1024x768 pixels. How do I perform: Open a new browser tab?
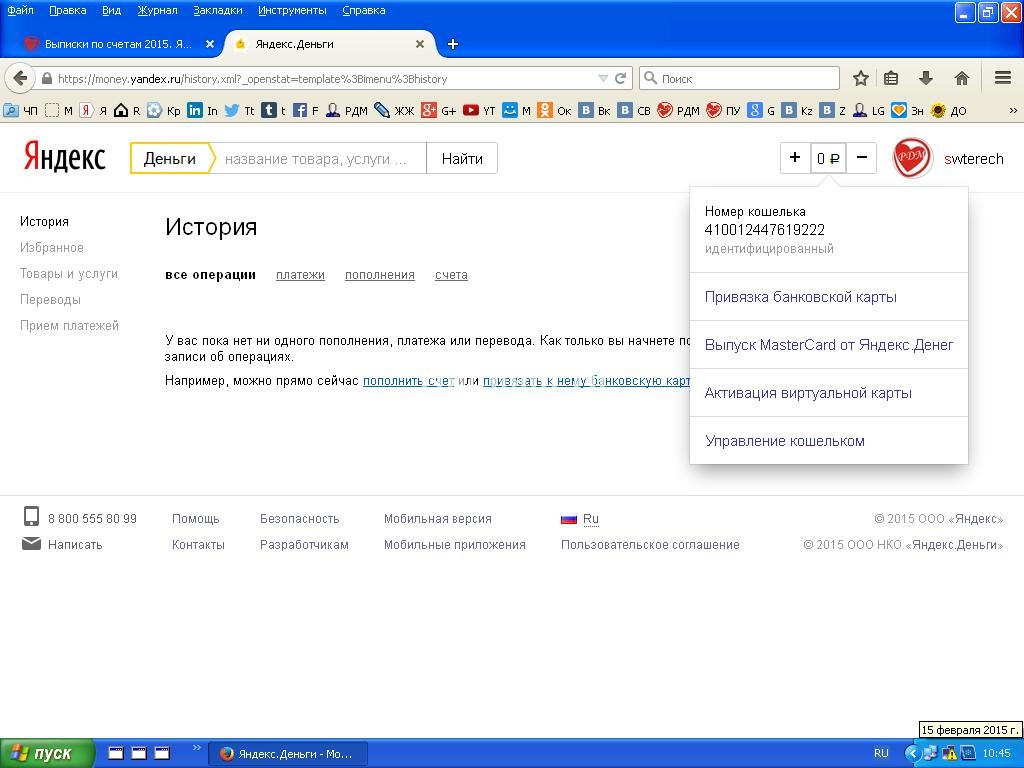[x=453, y=44]
